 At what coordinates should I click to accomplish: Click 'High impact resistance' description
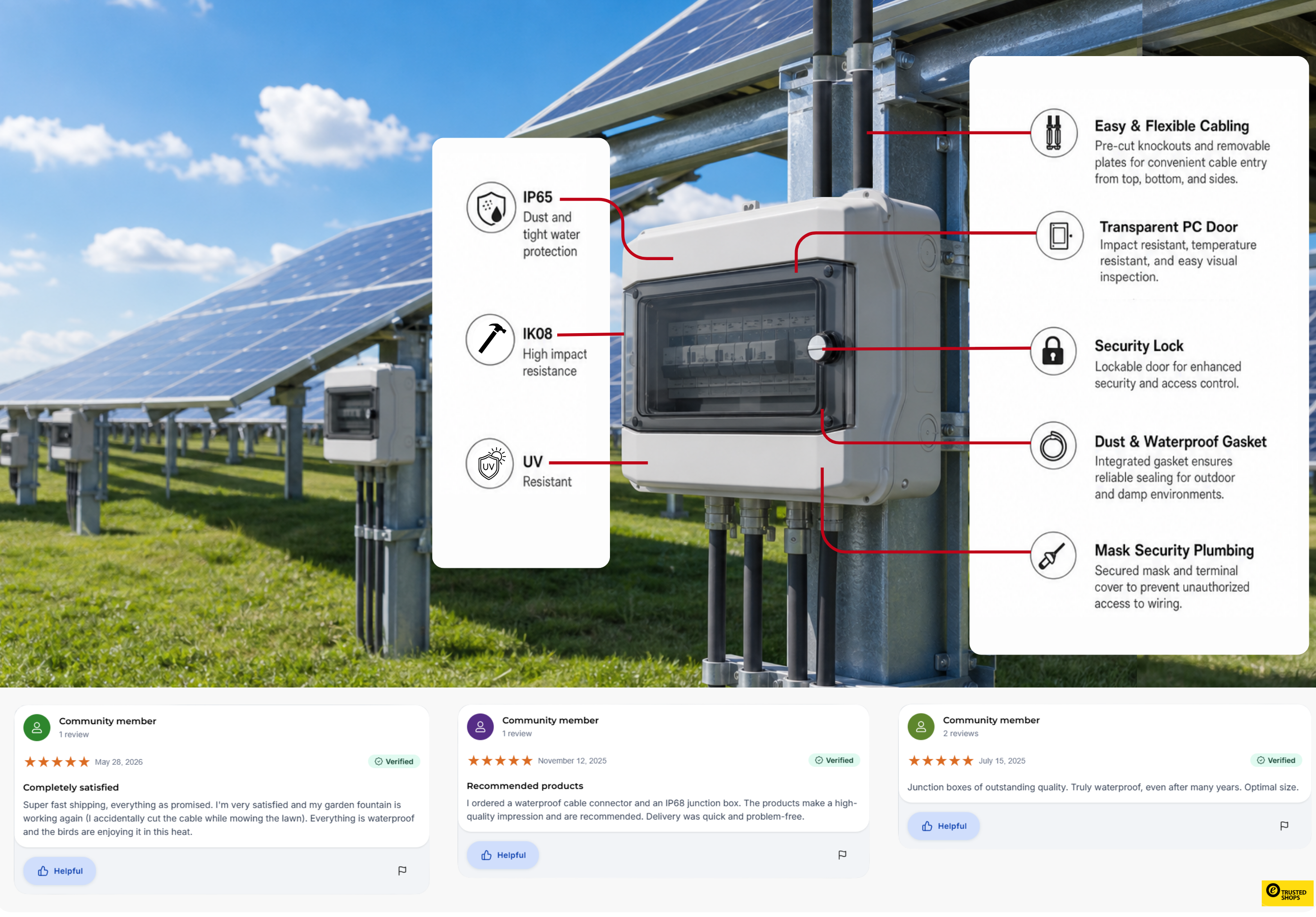554,362
